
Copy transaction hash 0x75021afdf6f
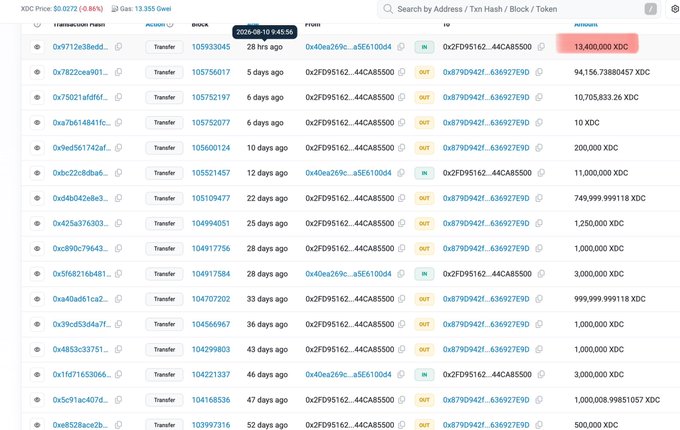point(118,98)
